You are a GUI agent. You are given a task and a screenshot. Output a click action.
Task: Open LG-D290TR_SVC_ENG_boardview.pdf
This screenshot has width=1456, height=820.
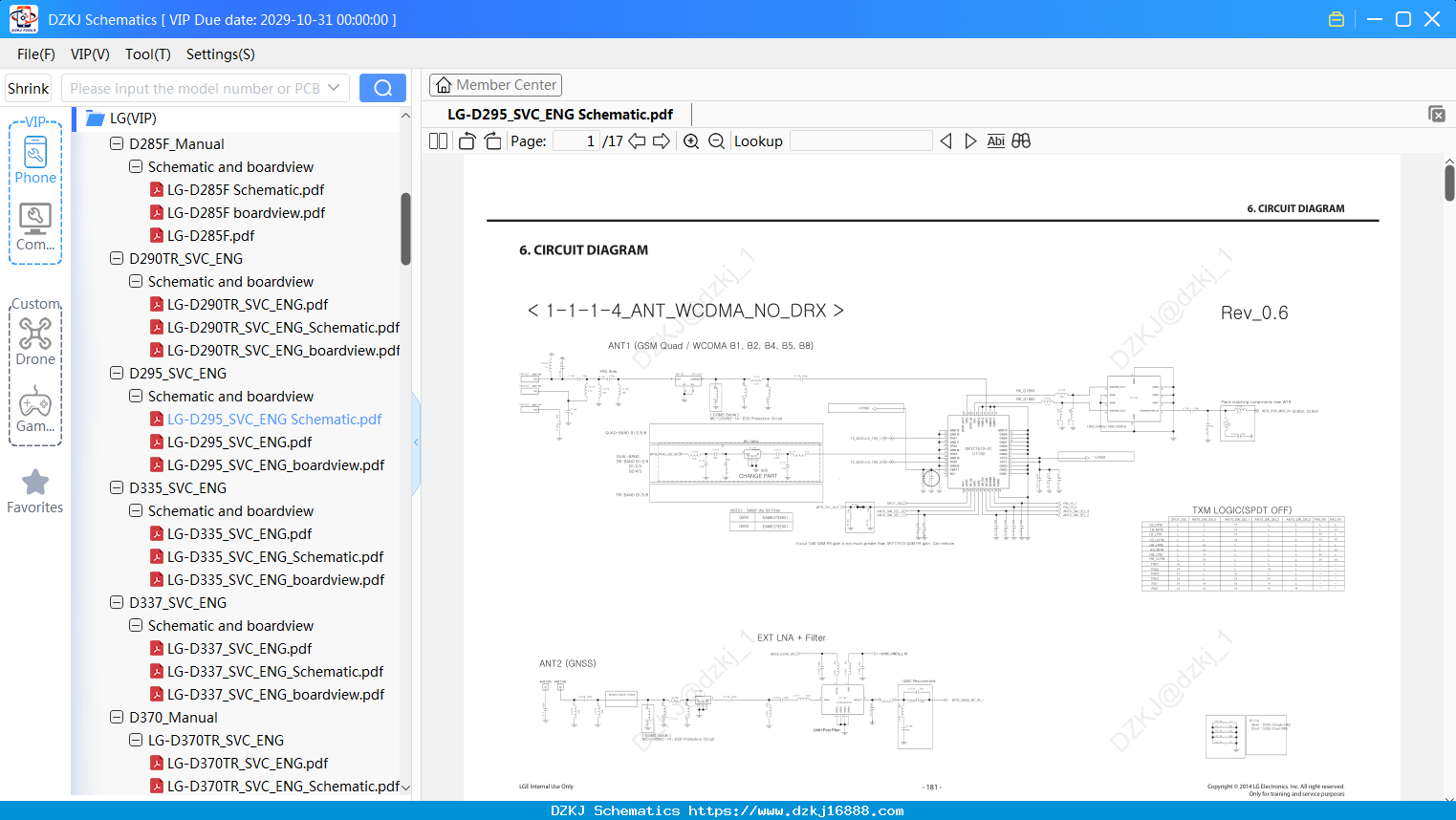283,350
